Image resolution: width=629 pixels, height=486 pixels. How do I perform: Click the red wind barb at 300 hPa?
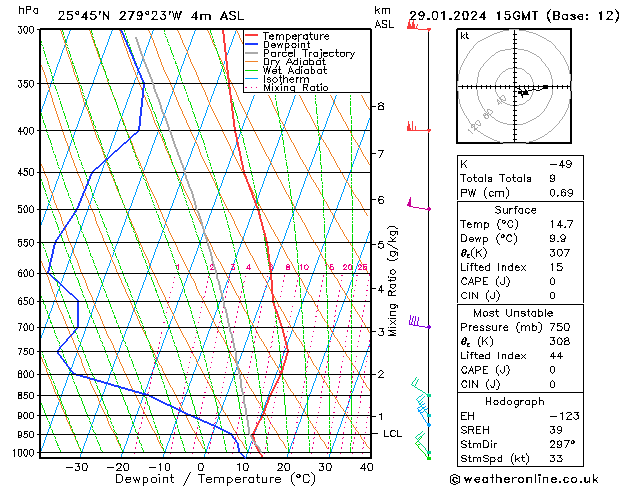pyautogui.click(x=418, y=26)
